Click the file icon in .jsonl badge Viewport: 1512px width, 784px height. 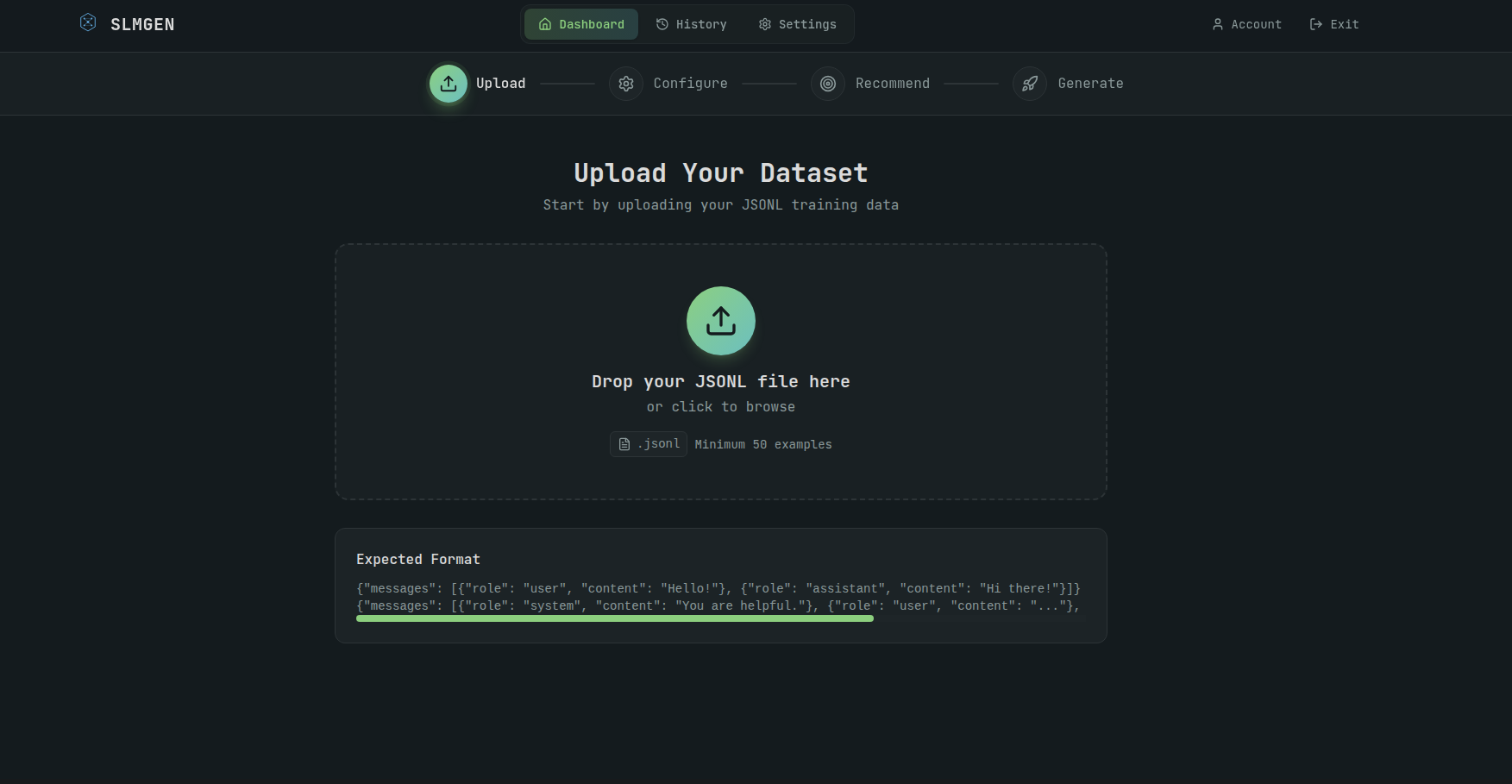click(x=624, y=444)
